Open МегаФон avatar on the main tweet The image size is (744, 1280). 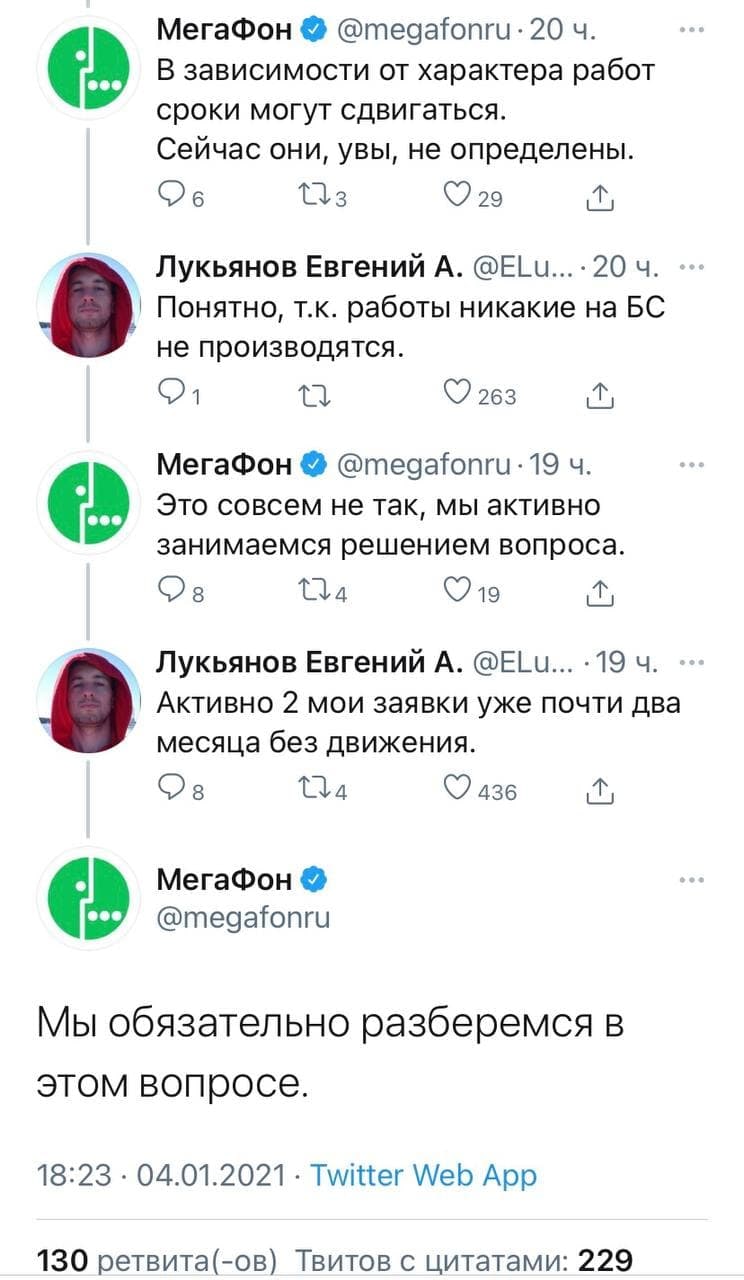(90, 896)
